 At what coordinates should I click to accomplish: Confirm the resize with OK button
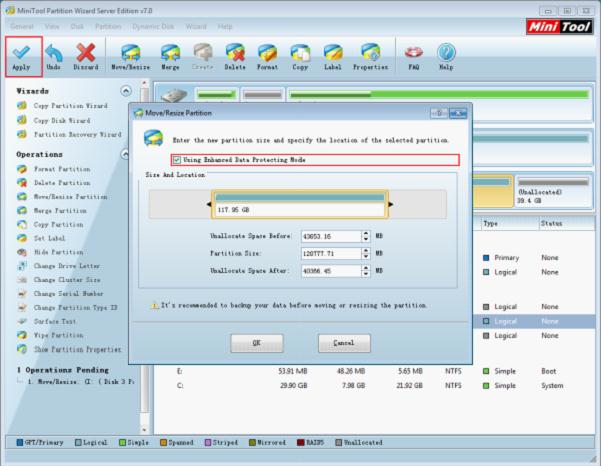click(257, 343)
